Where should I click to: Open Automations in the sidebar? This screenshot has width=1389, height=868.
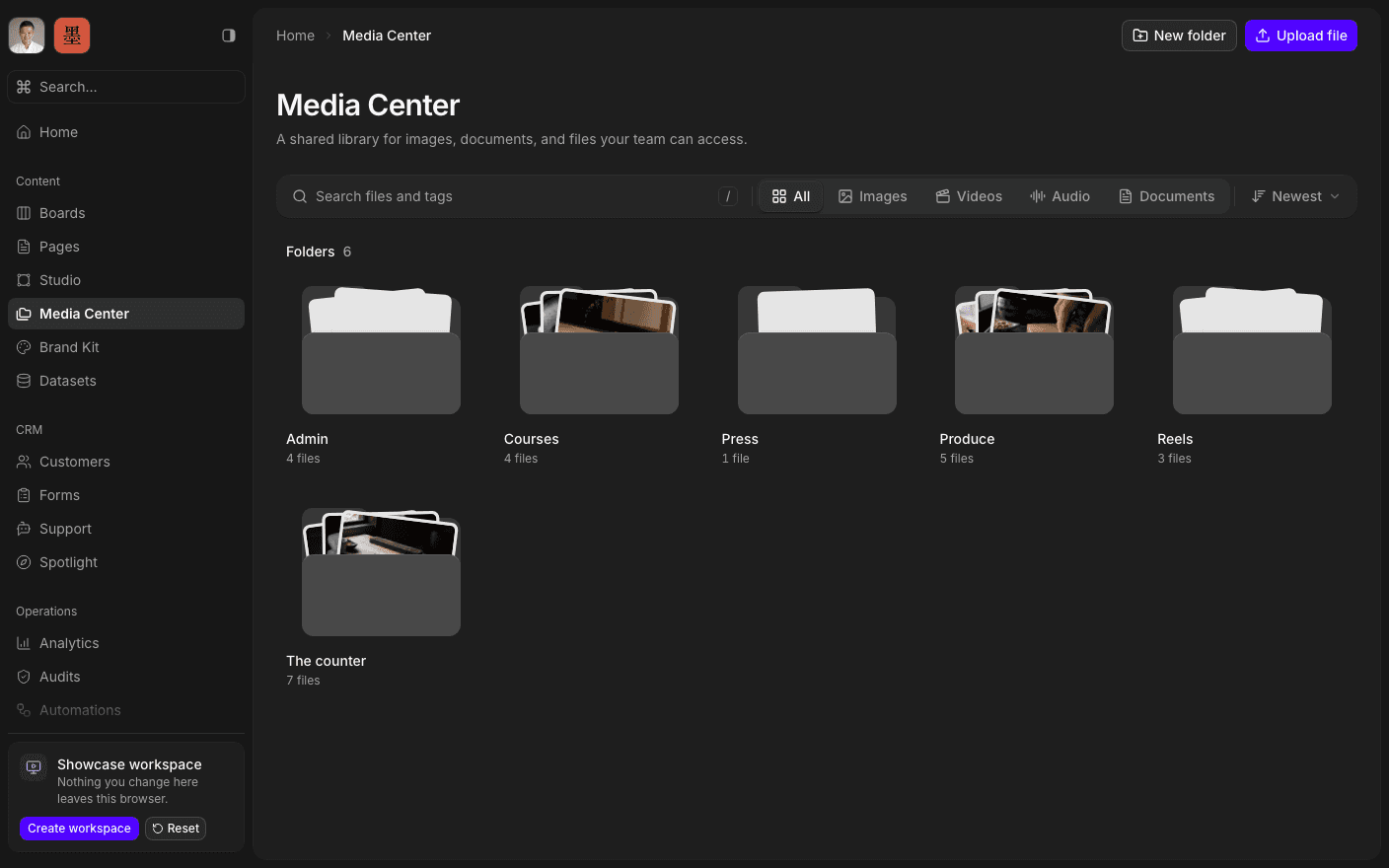126,710
